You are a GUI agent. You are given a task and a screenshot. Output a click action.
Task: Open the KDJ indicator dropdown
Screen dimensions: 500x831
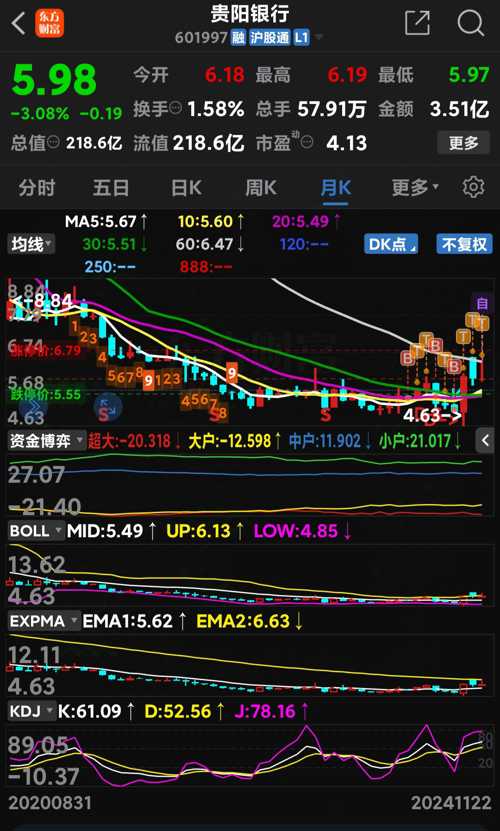pyautogui.click(x=32, y=711)
